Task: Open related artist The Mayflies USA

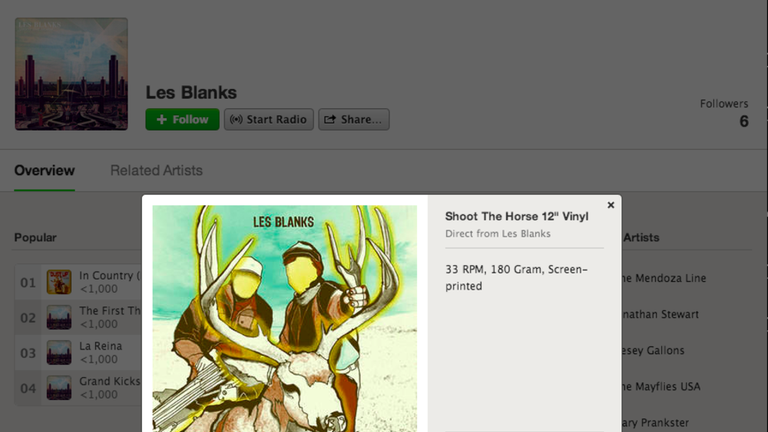Action: (x=661, y=386)
